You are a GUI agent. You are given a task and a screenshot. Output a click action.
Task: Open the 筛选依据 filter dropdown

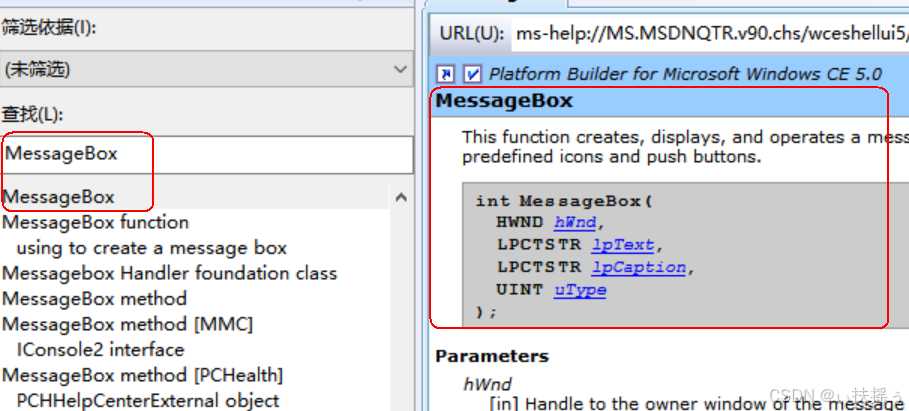pos(207,70)
